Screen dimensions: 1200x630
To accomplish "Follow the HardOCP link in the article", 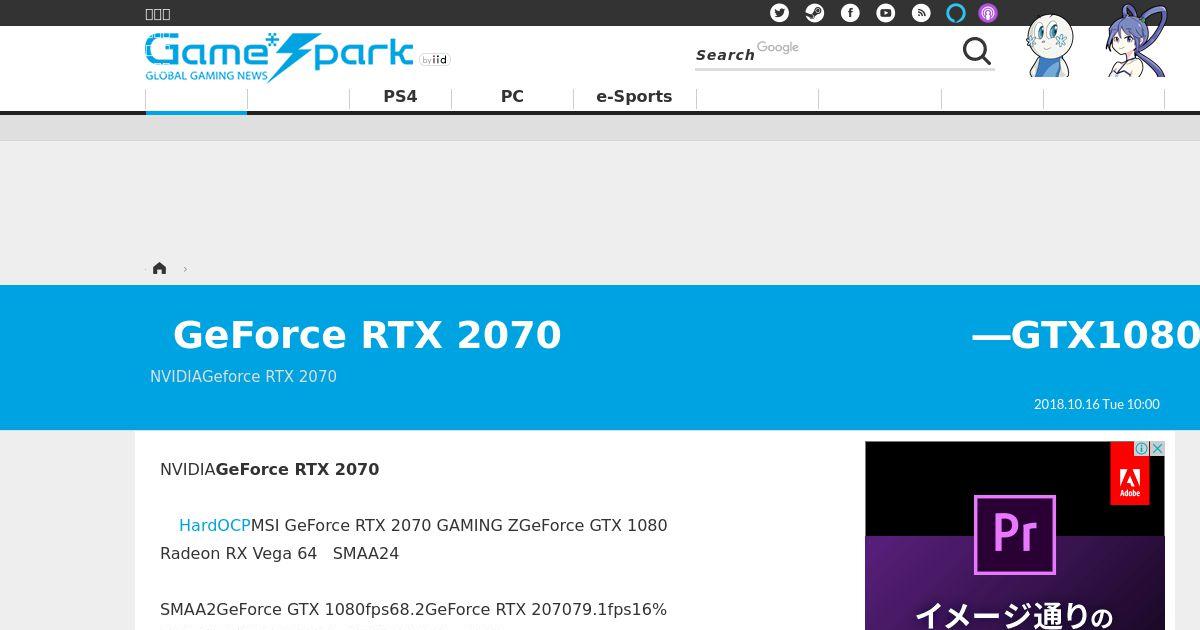I will (214, 525).
